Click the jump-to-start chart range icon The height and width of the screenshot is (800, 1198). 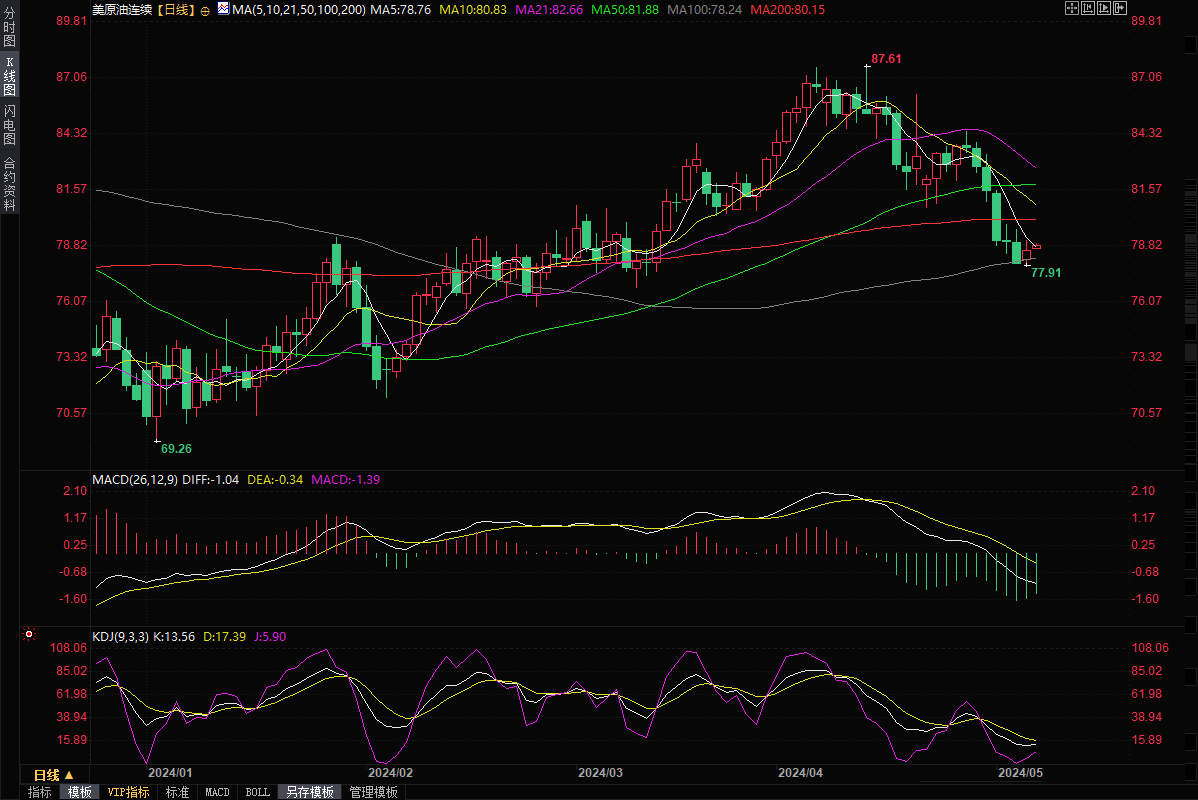click(1088, 8)
